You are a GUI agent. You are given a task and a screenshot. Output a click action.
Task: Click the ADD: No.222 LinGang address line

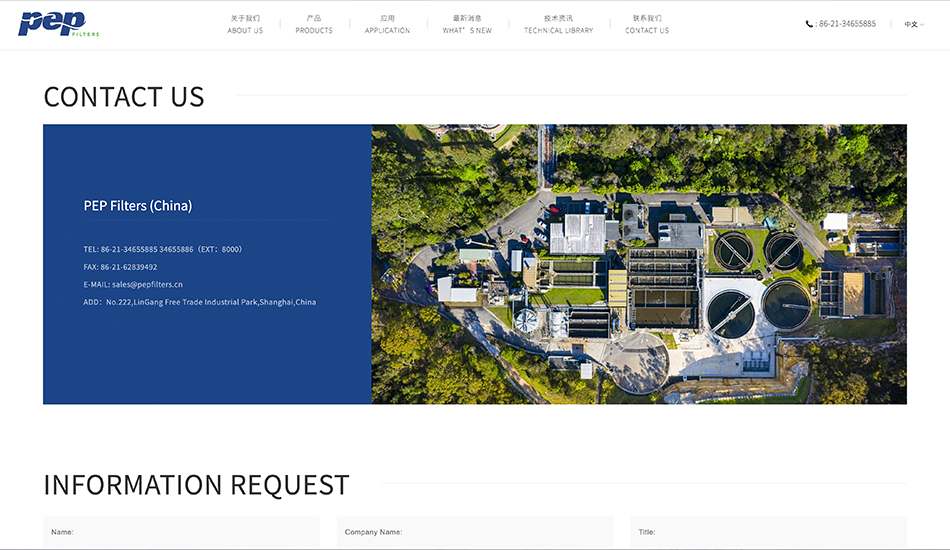click(x=199, y=302)
